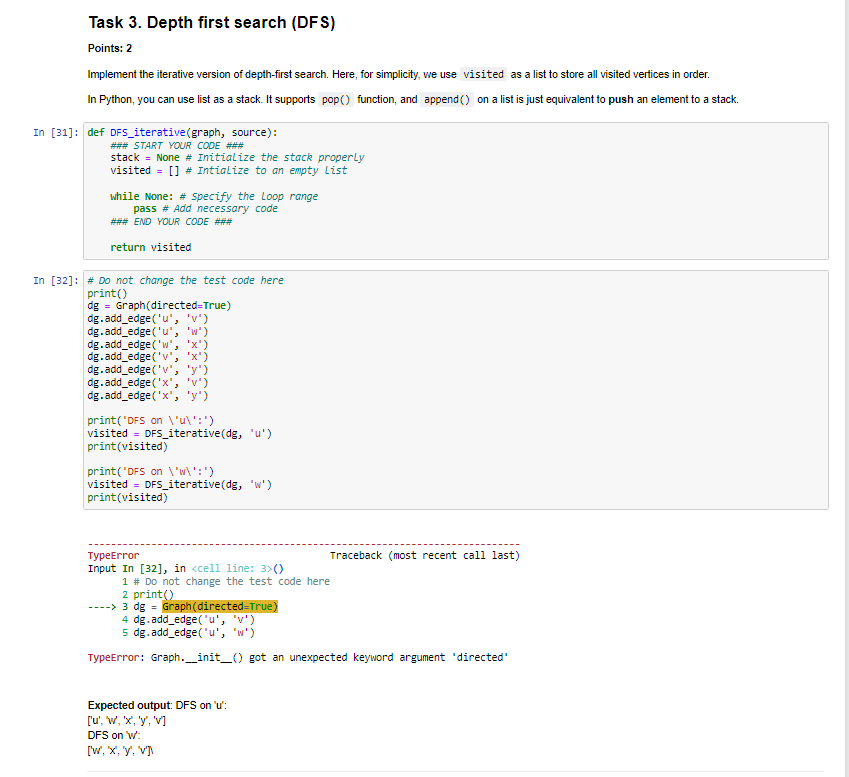Click the Expected output label text
This screenshot has height=777, width=849.
(x=119, y=705)
